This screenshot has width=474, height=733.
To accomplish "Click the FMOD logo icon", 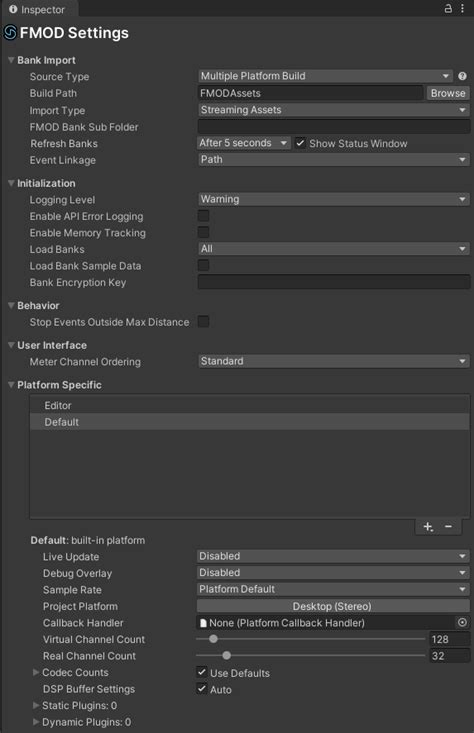I will (10, 33).
